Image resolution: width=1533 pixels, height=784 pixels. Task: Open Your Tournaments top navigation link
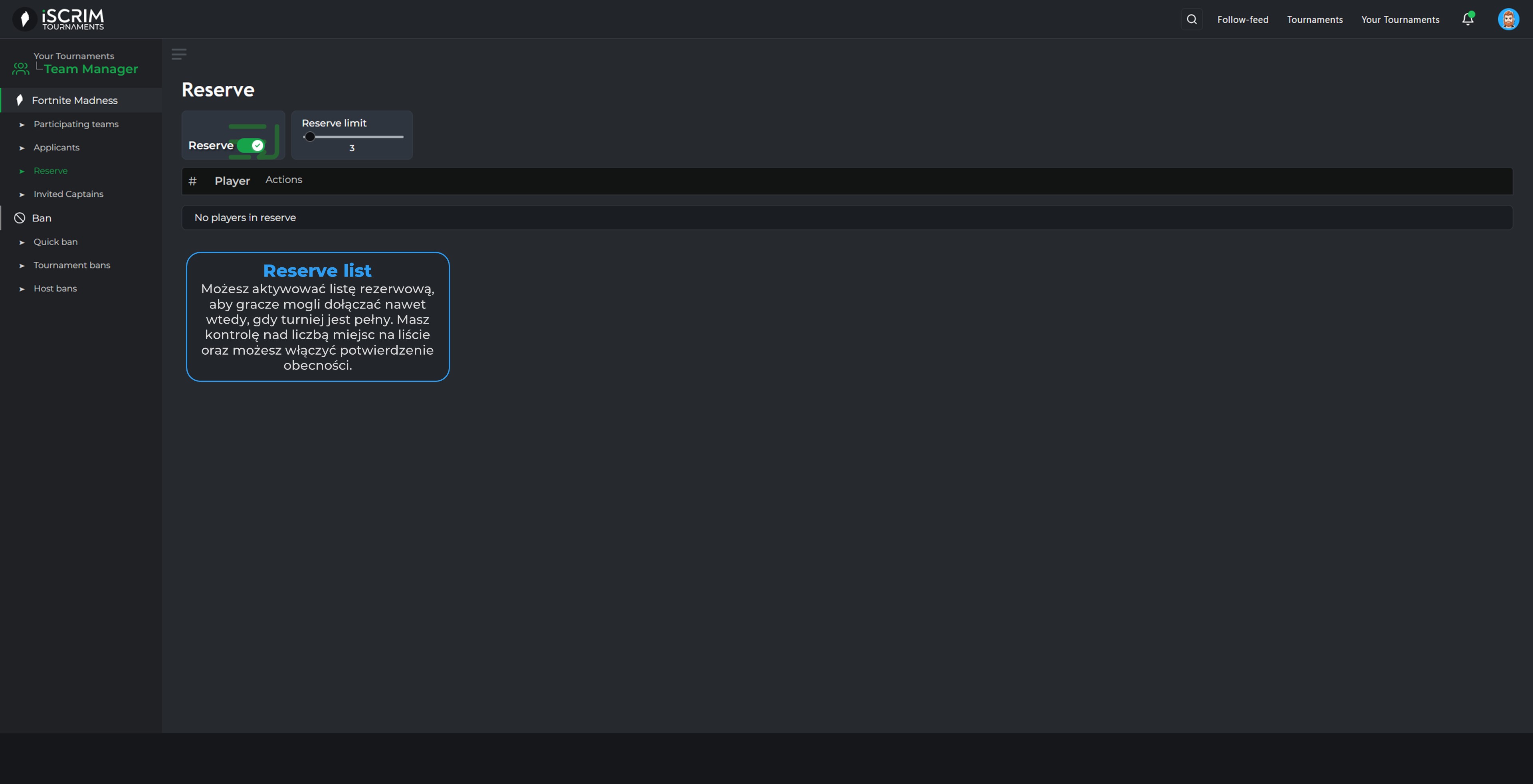click(1400, 20)
